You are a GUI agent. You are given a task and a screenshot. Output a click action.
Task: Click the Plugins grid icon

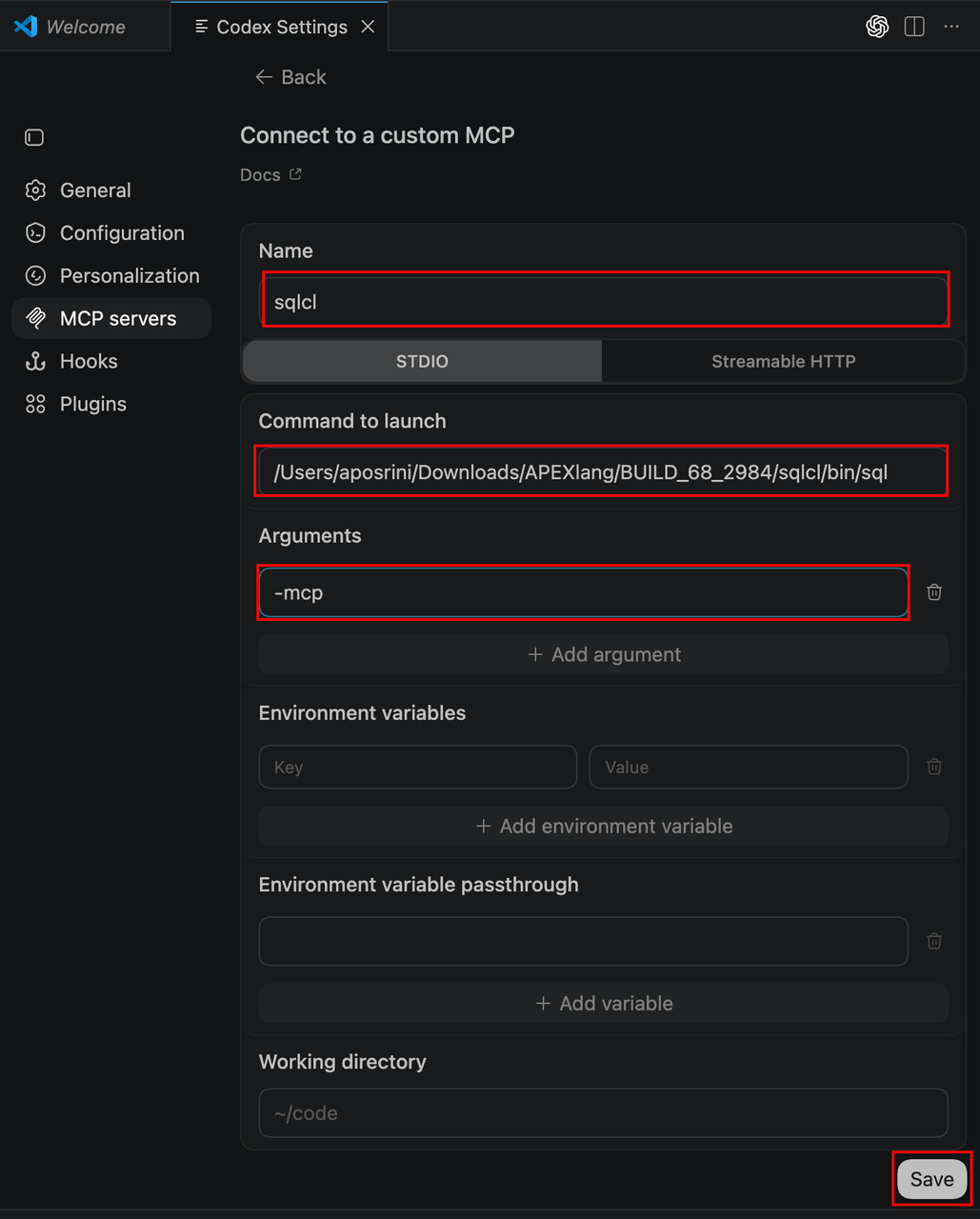coord(35,404)
